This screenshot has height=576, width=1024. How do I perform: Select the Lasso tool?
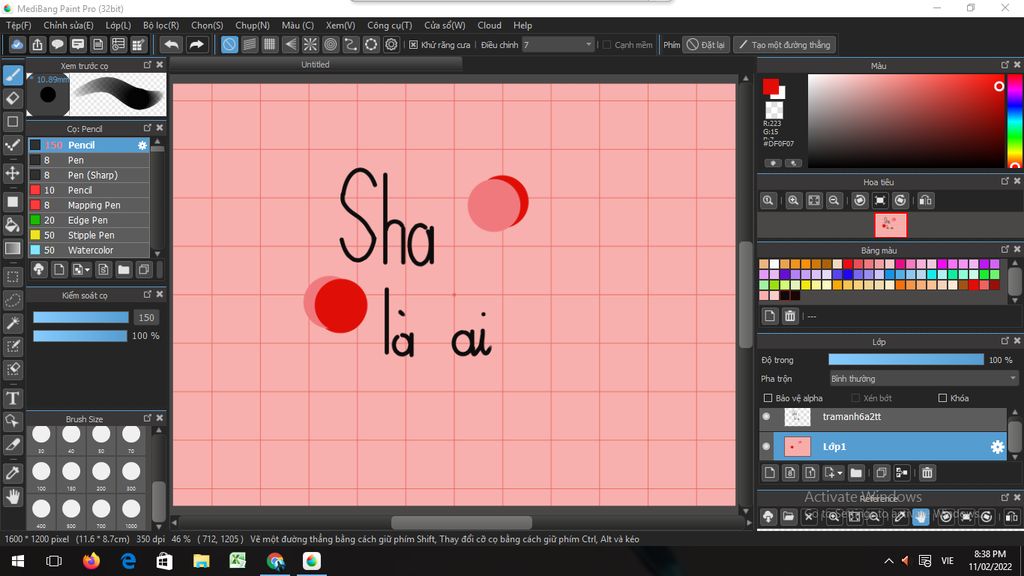click(13, 300)
